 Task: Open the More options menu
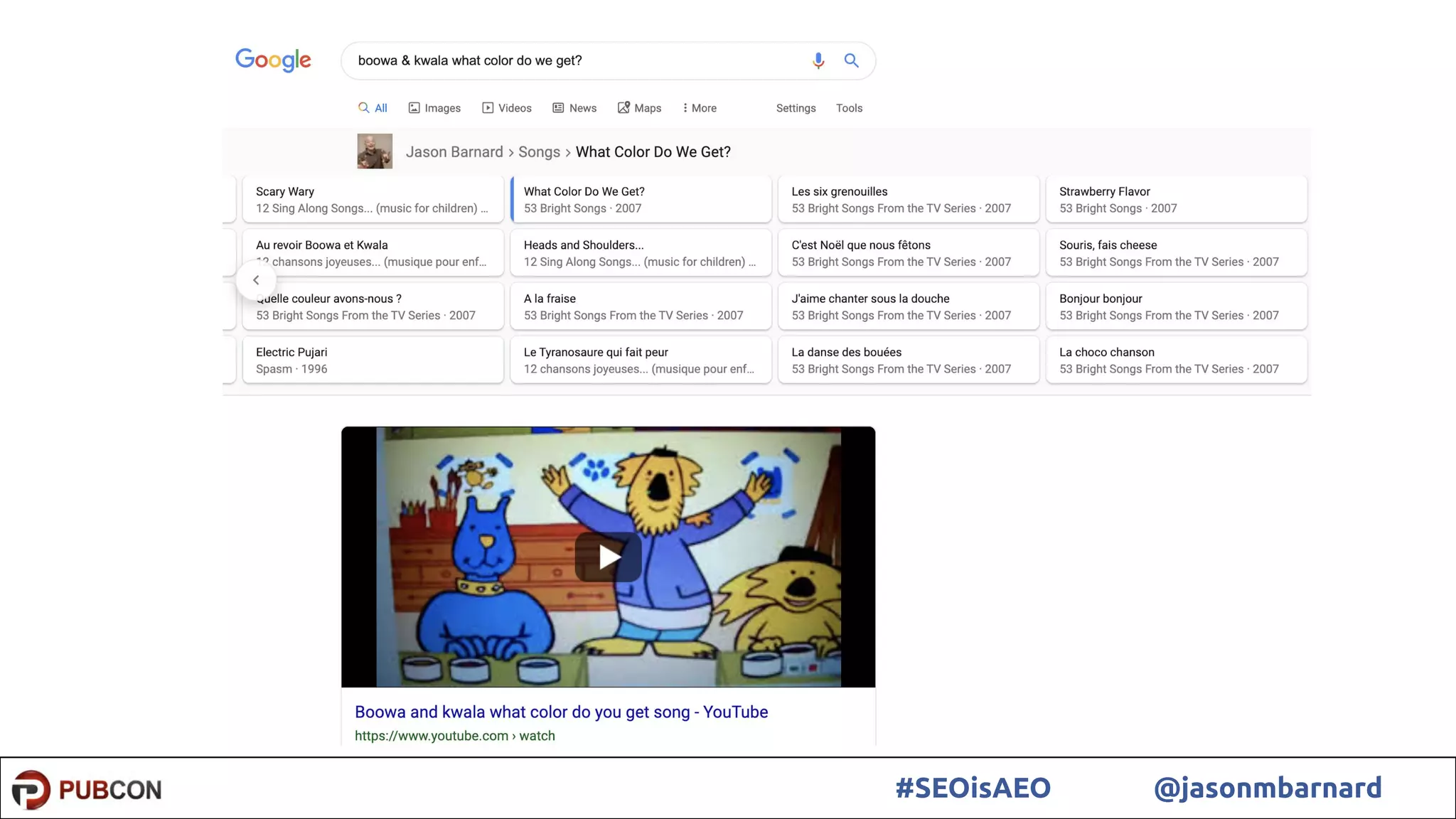coord(699,108)
